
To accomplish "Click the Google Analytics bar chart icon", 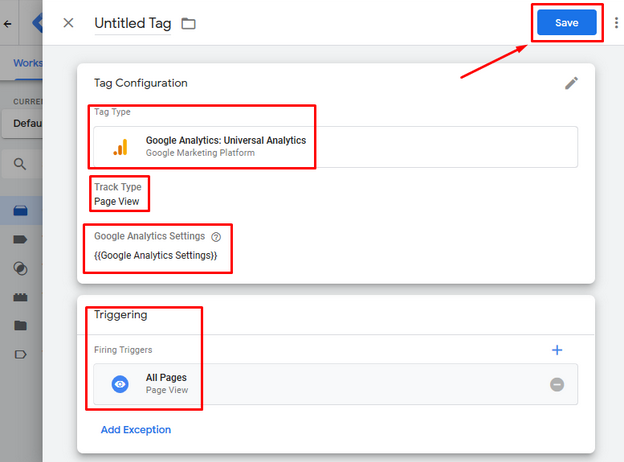I will (x=120, y=147).
